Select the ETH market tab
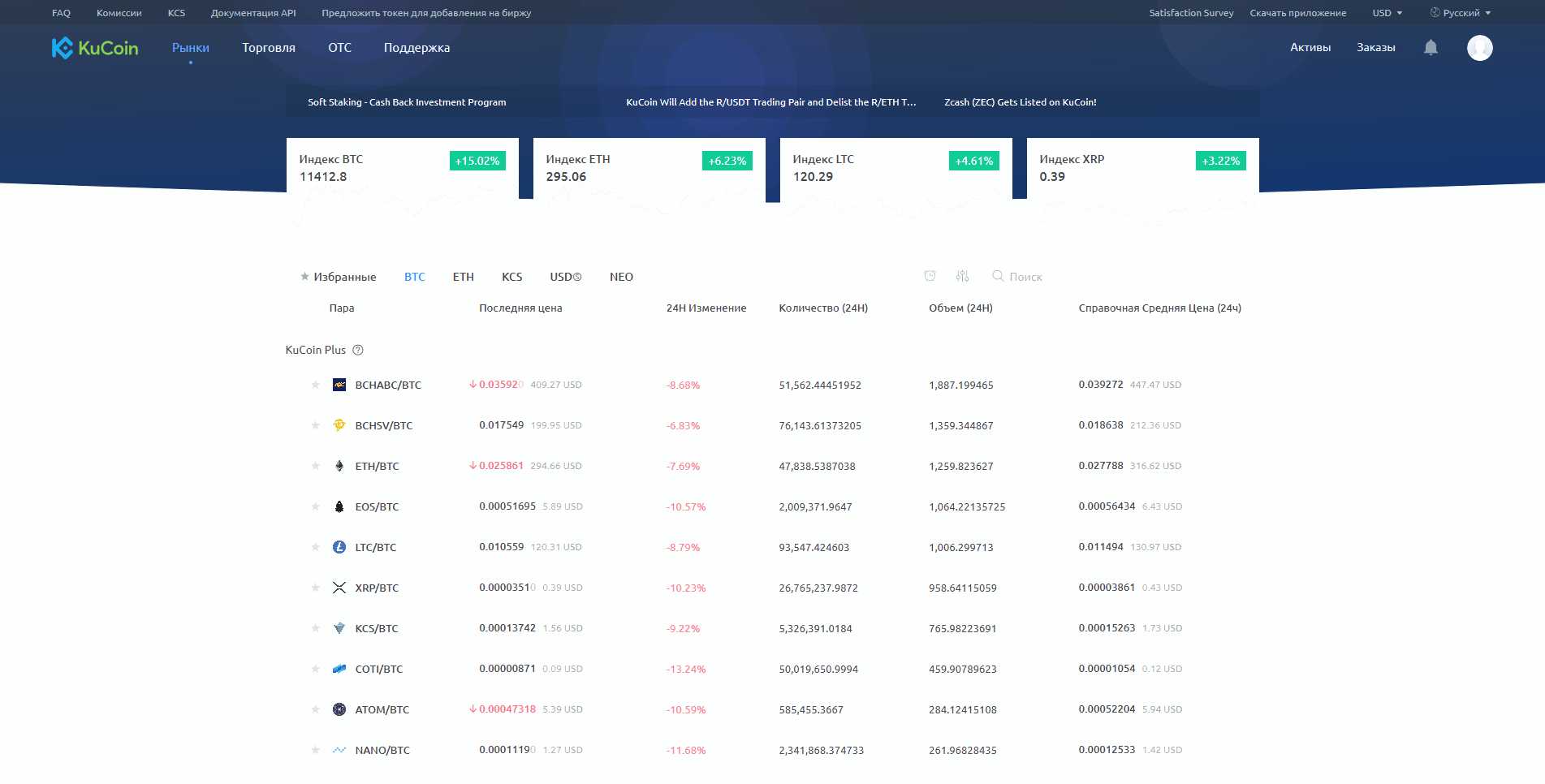 pyautogui.click(x=463, y=277)
